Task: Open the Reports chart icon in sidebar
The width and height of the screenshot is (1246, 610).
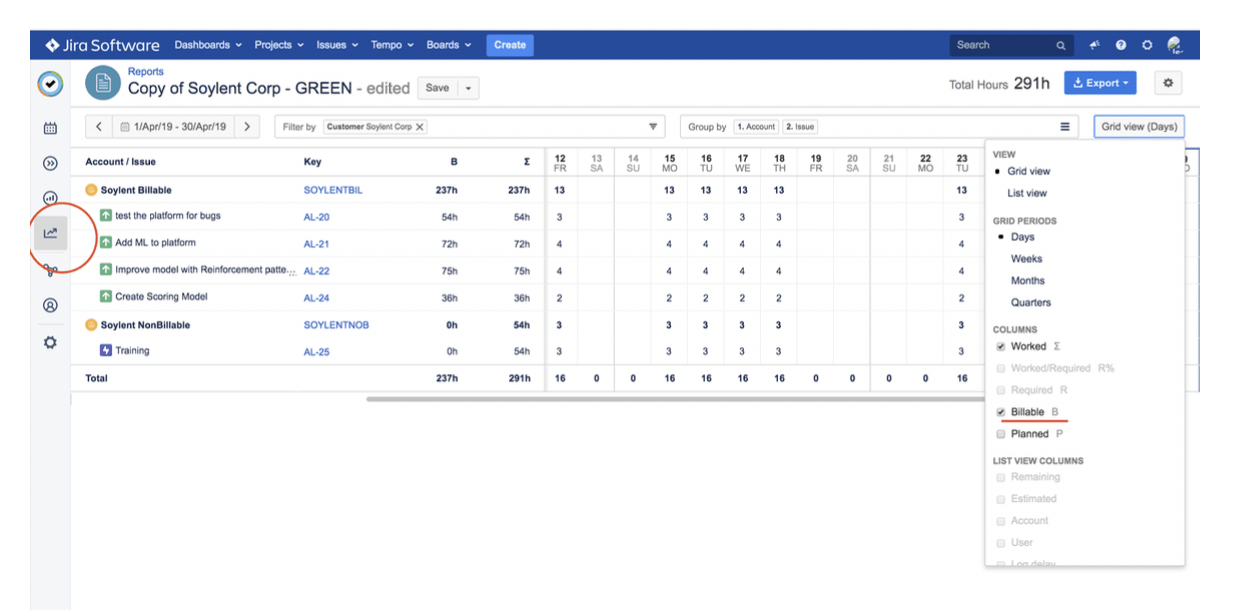Action: click(50, 233)
